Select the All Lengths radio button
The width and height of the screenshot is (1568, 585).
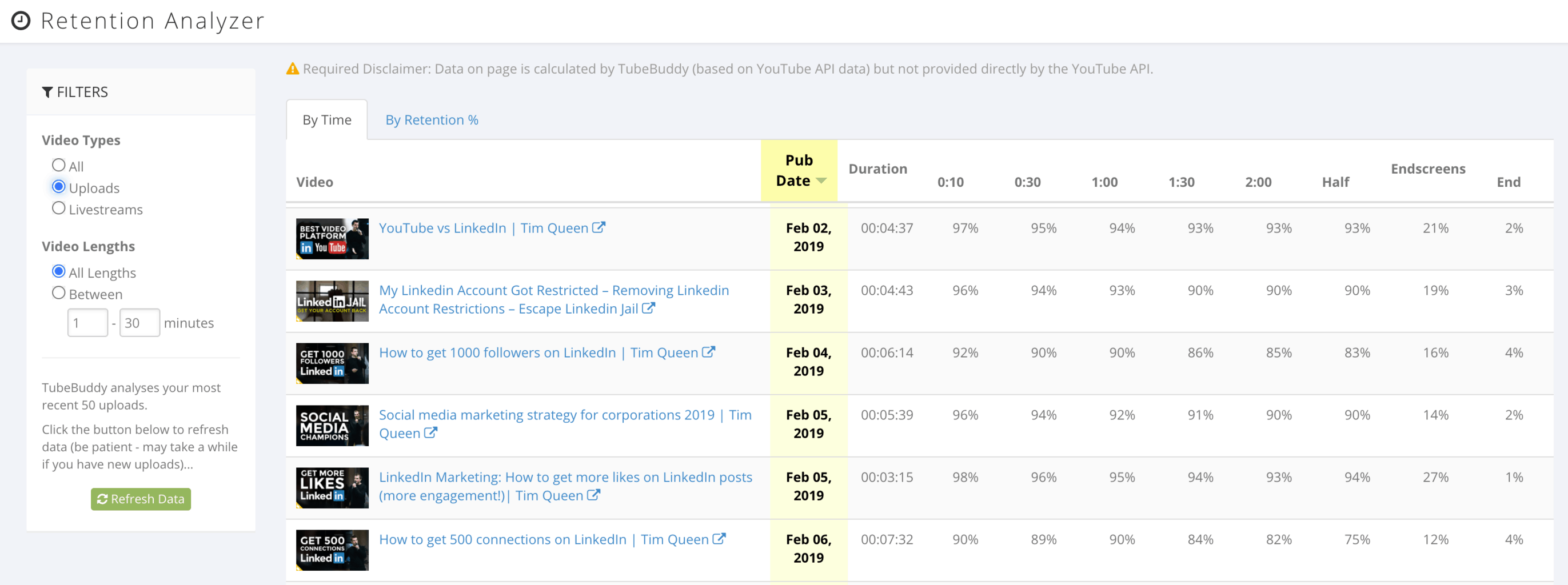click(58, 271)
